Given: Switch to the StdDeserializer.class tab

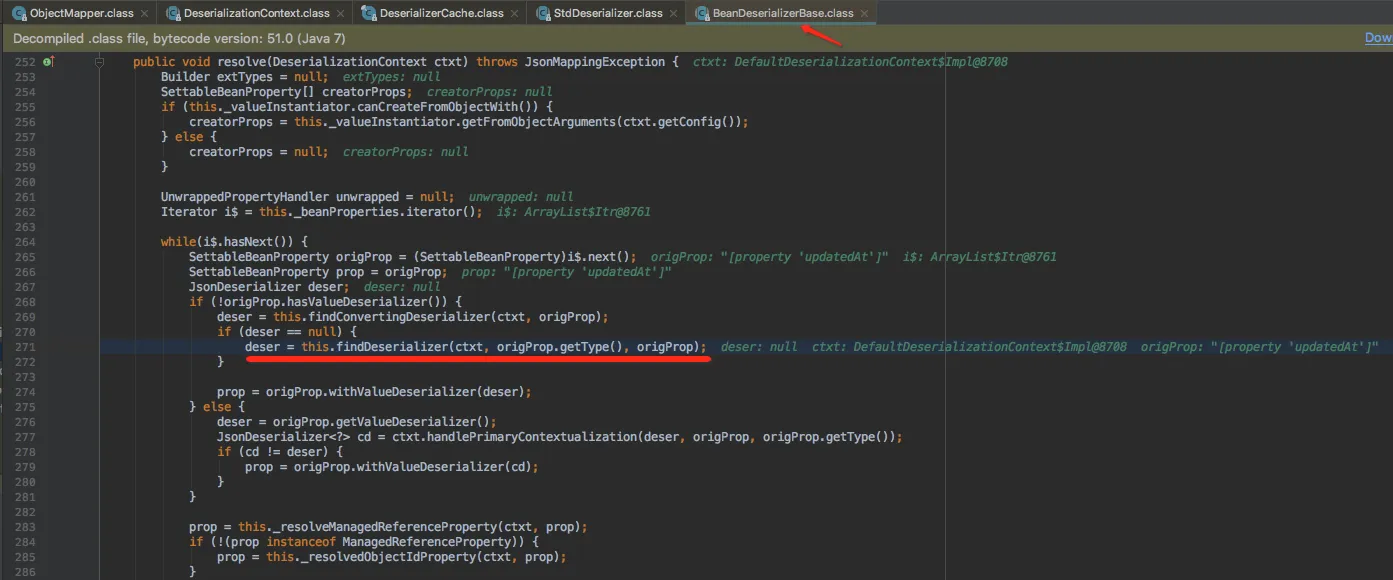Looking at the screenshot, I should (607, 13).
